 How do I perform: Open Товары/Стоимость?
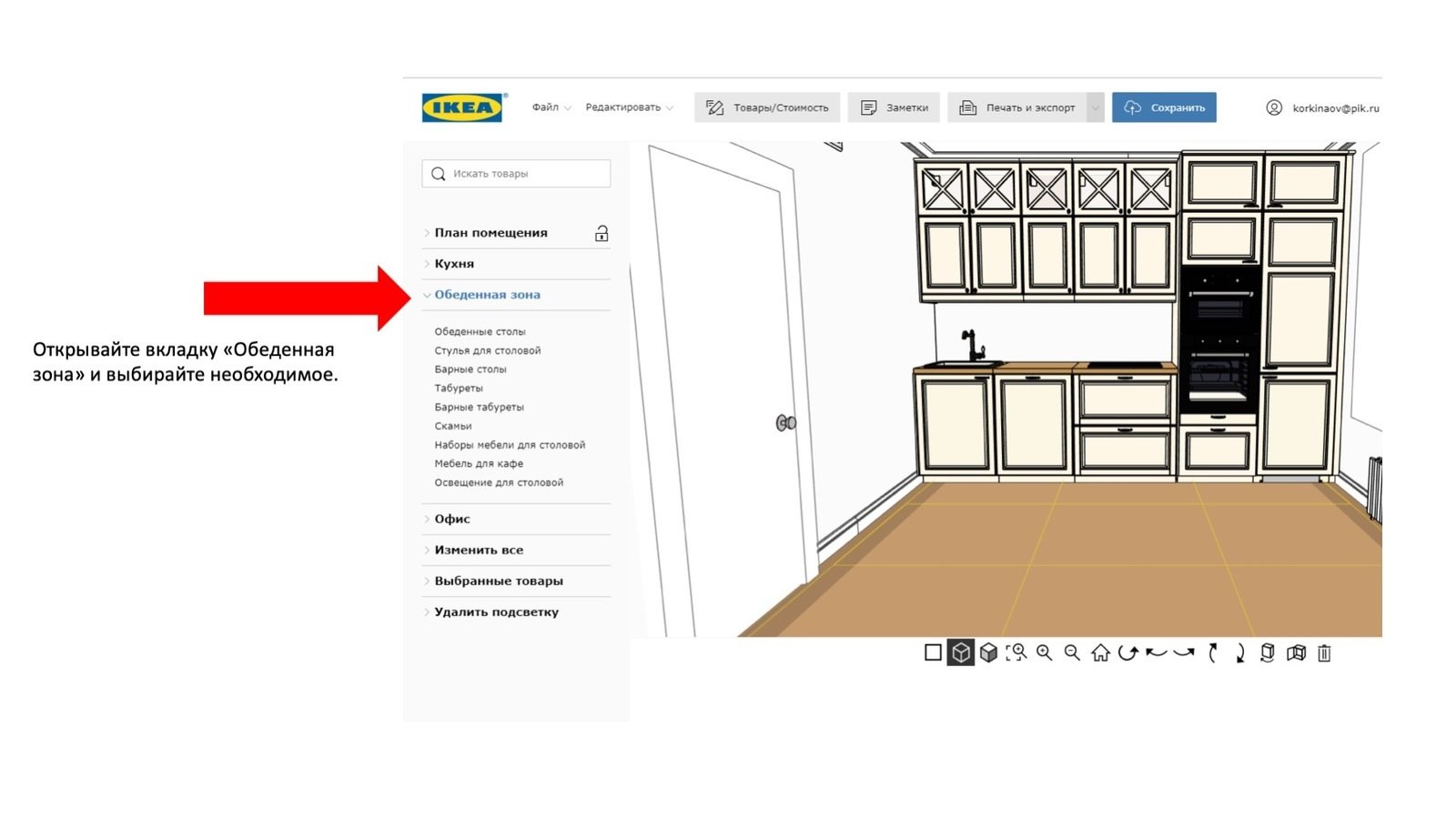[767, 107]
